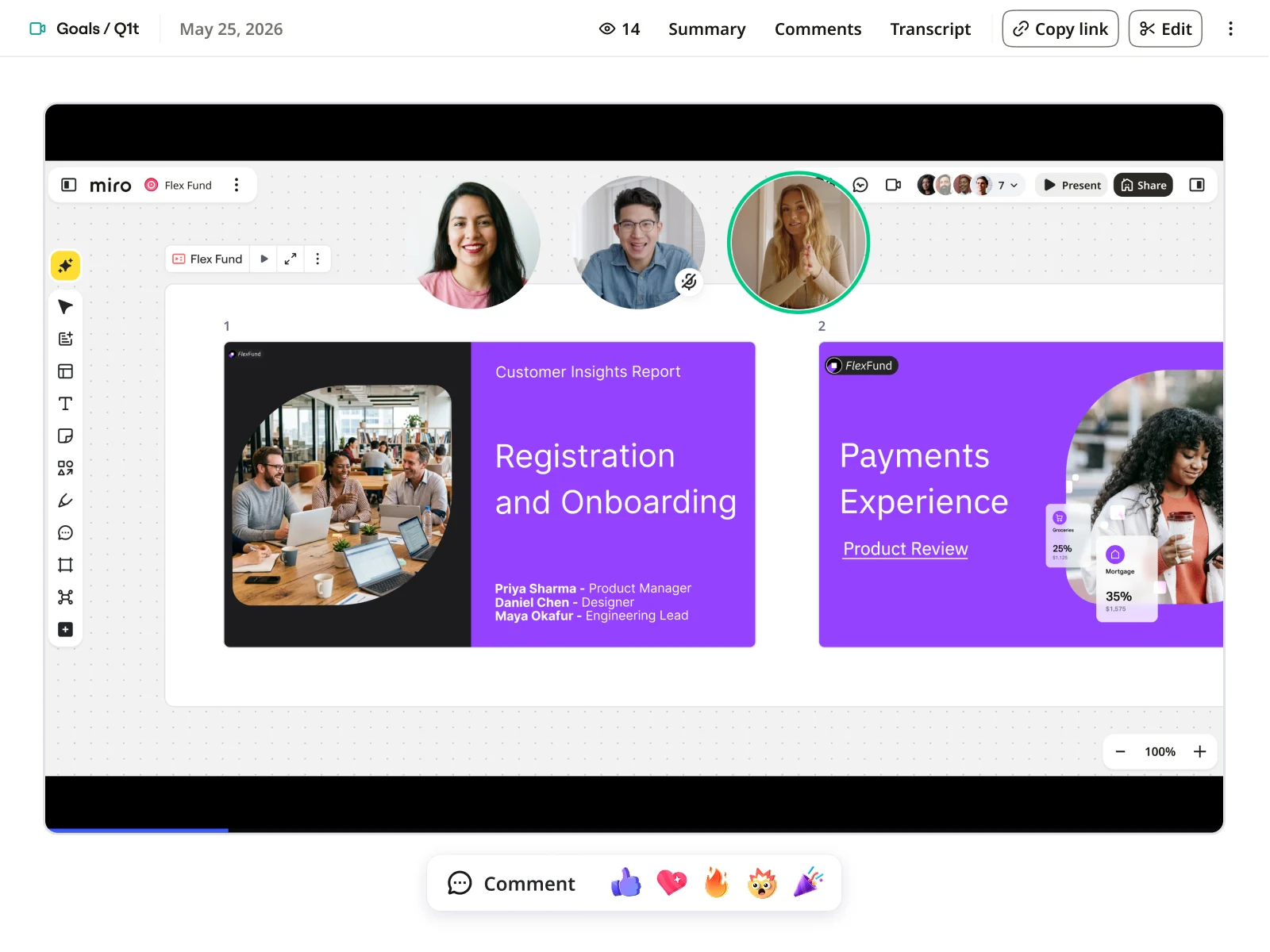Image resolution: width=1270 pixels, height=952 pixels.
Task: Select the Comment tool in the toolbar
Action: click(x=66, y=533)
